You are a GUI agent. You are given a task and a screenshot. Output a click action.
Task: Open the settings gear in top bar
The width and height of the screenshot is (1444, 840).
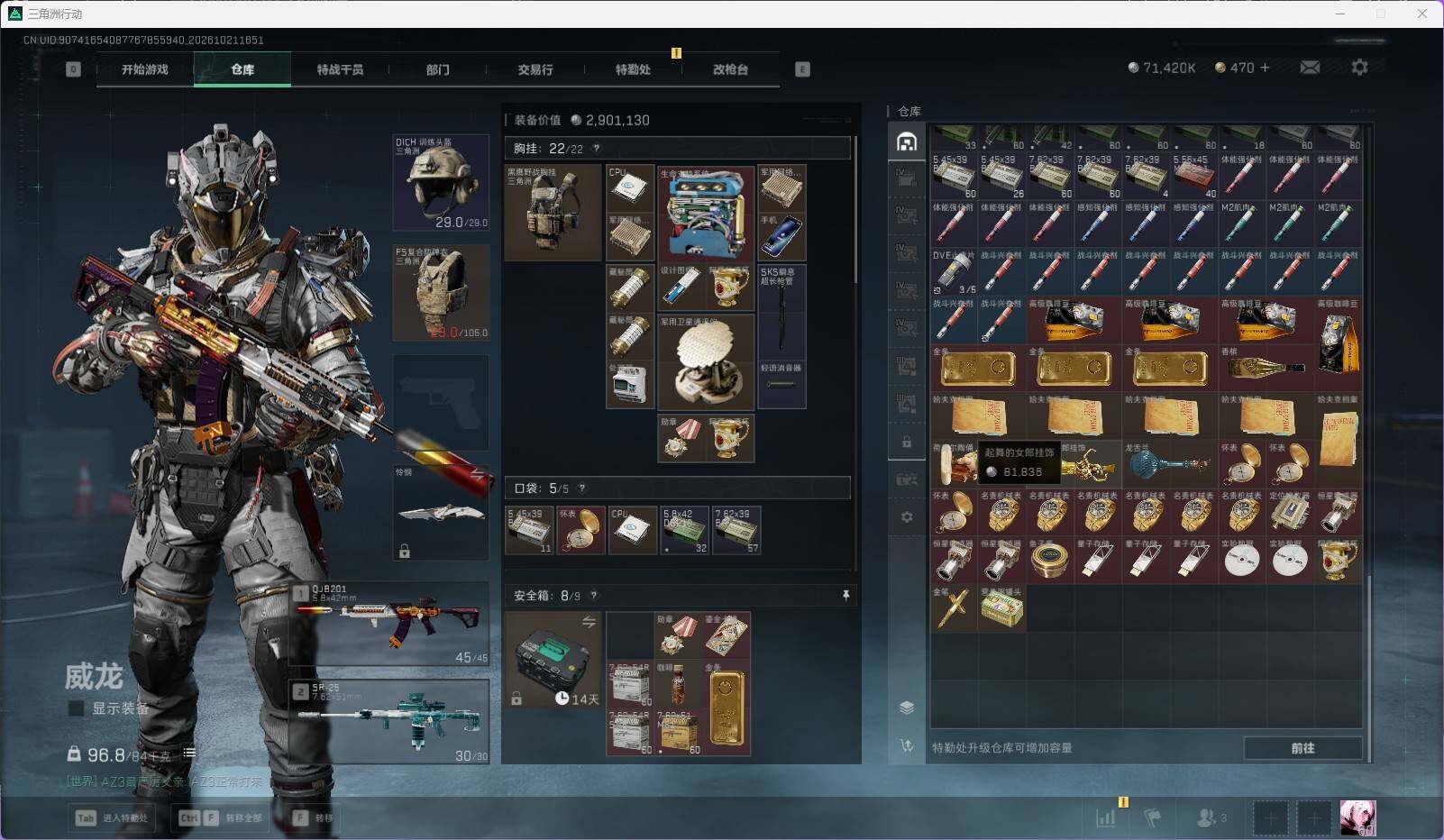pos(1359,68)
